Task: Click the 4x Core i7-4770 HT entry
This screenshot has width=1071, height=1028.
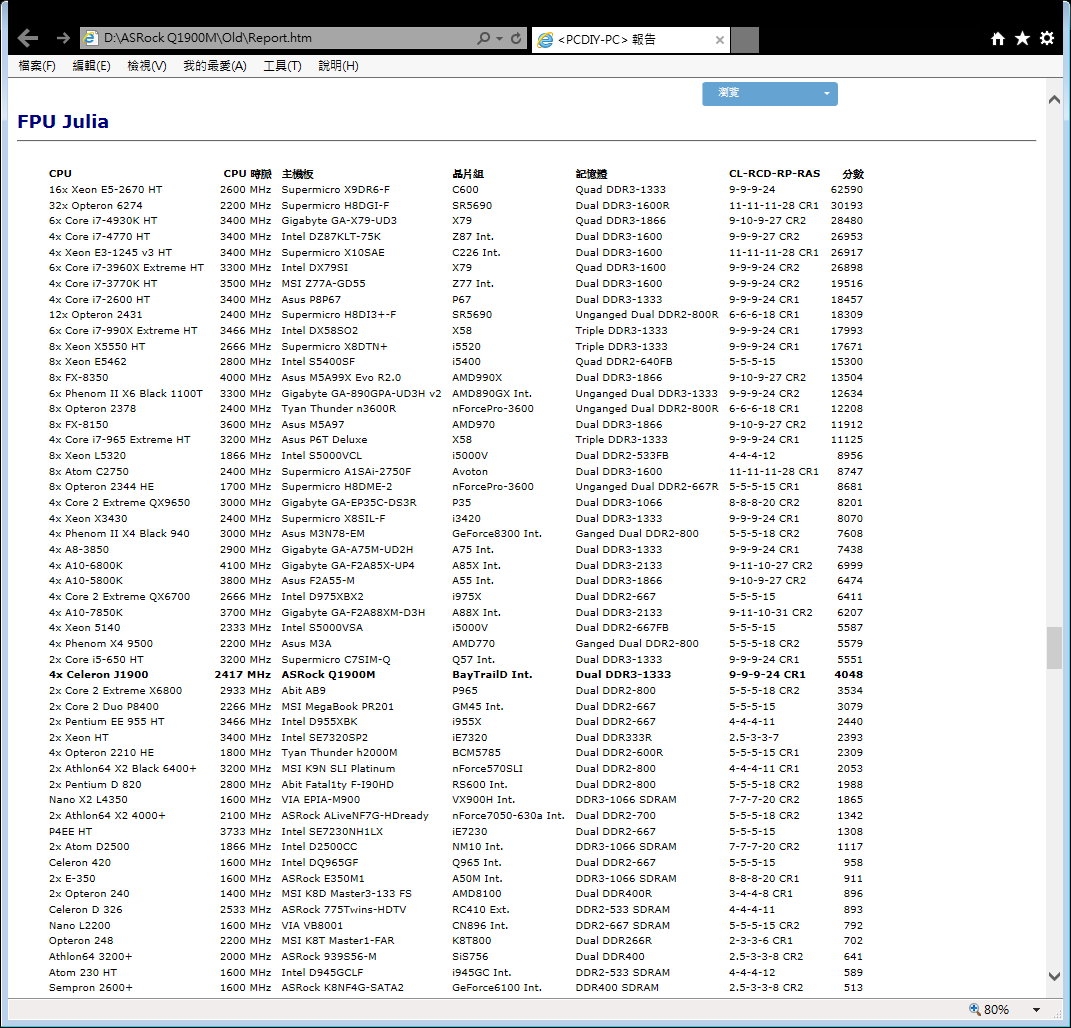Action: (x=99, y=236)
